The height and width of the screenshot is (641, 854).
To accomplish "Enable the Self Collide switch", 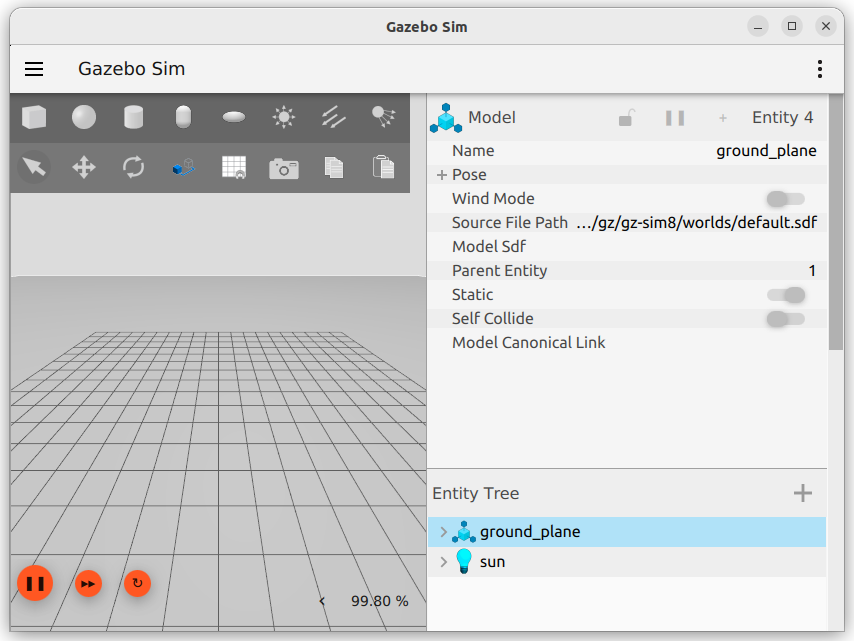I will [x=785, y=319].
